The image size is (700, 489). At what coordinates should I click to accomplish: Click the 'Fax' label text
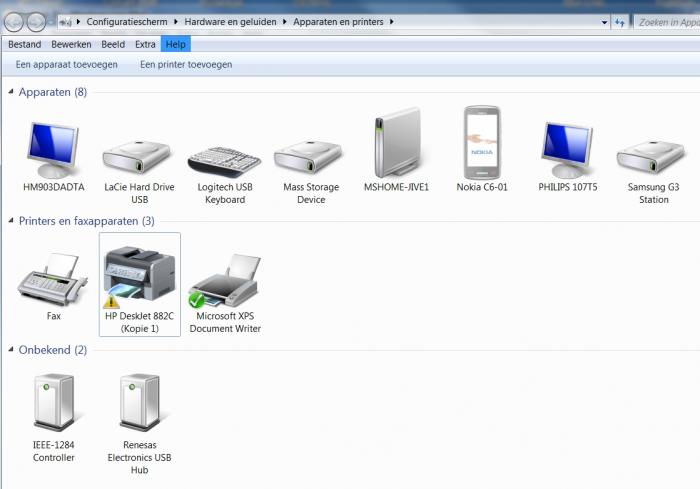point(54,316)
